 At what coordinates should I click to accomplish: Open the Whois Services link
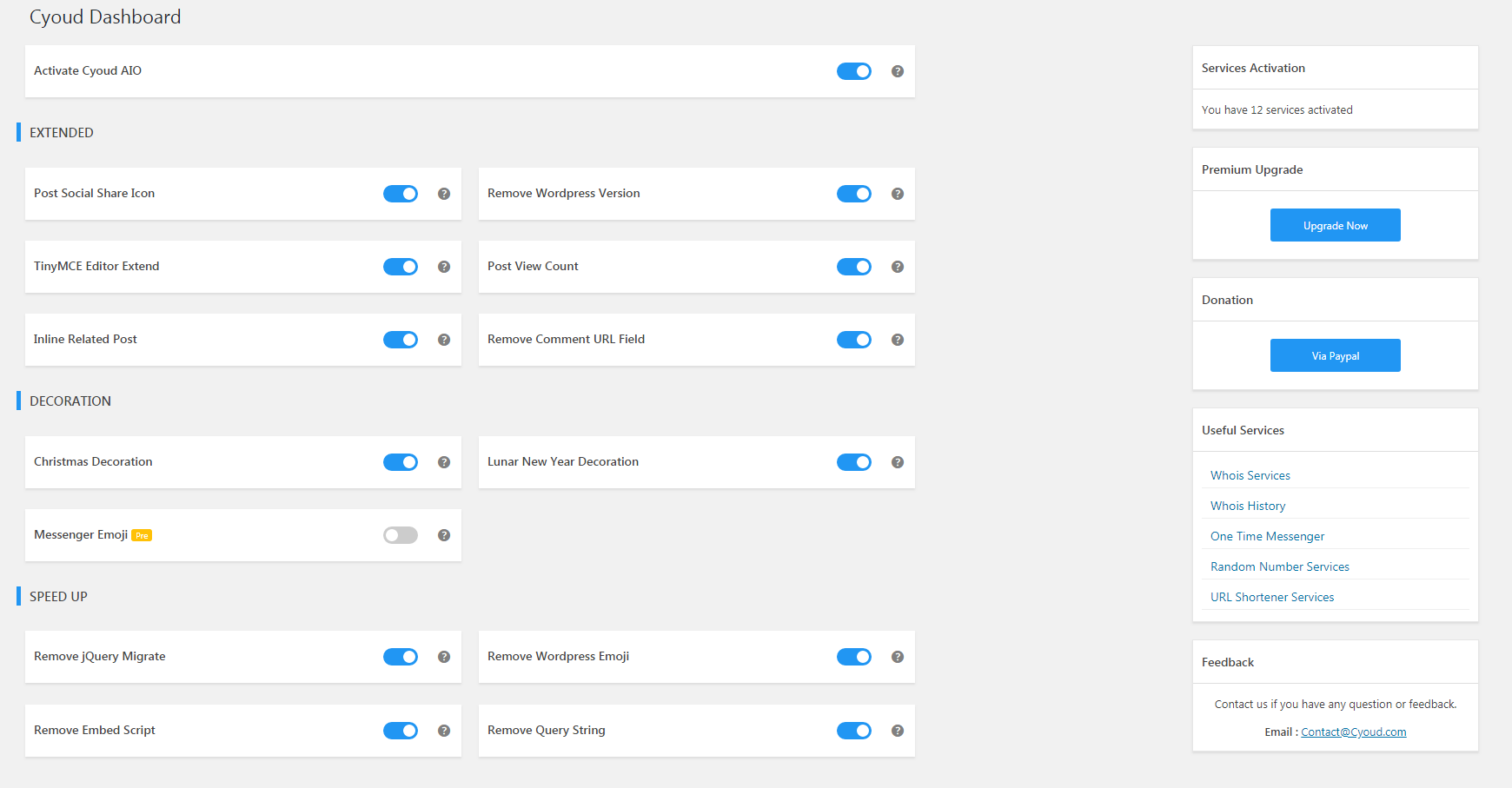pyautogui.click(x=1250, y=475)
